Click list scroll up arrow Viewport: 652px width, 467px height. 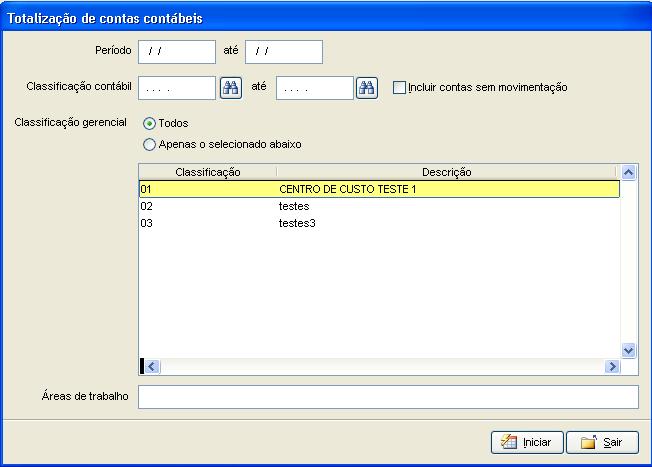[x=628, y=172]
